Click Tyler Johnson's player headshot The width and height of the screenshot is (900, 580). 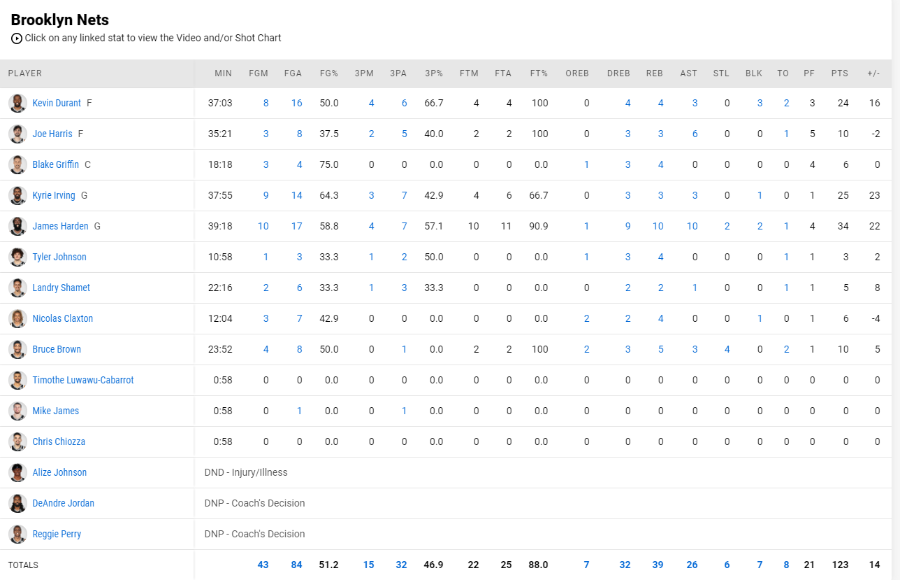pyautogui.click(x=18, y=257)
